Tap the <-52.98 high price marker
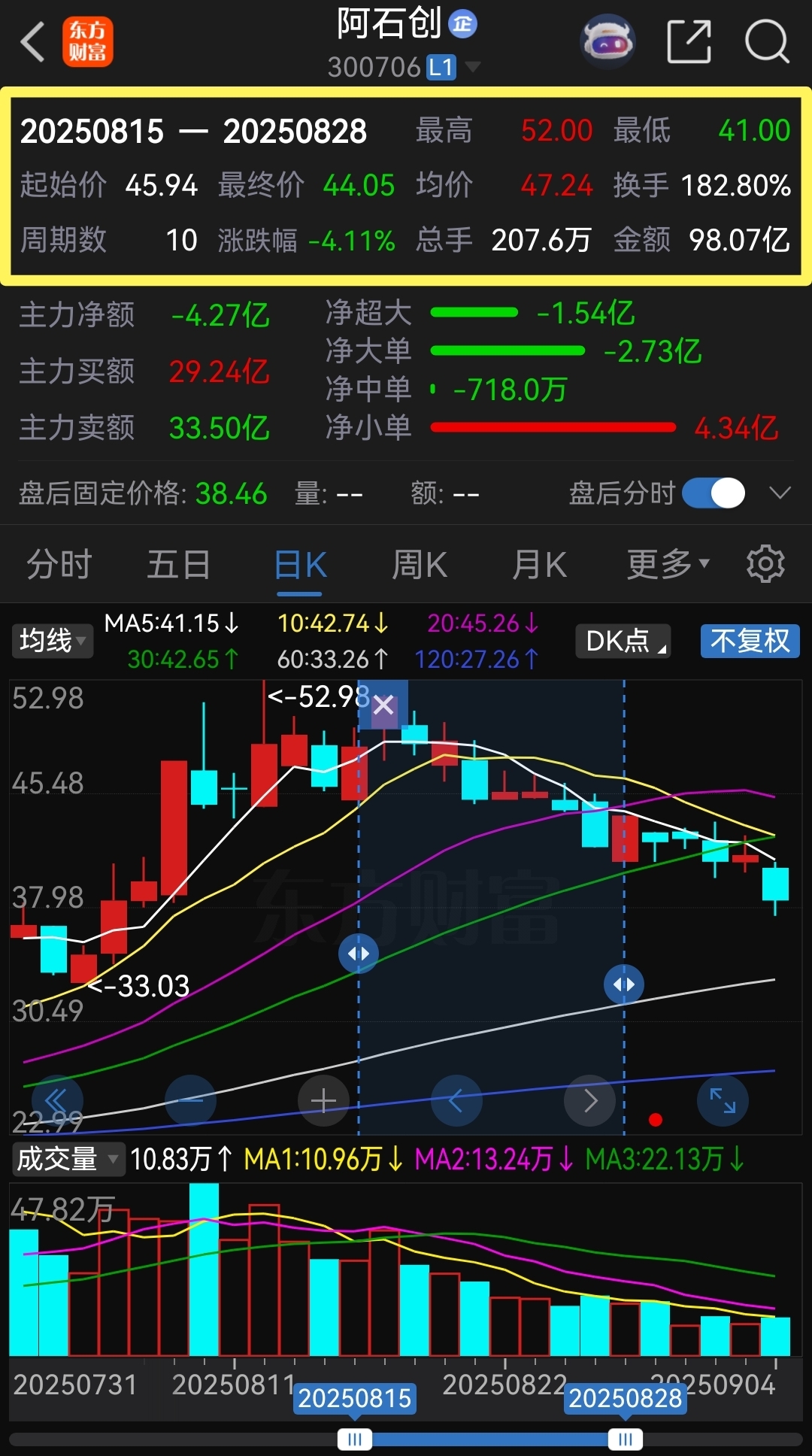 (x=318, y=696)
